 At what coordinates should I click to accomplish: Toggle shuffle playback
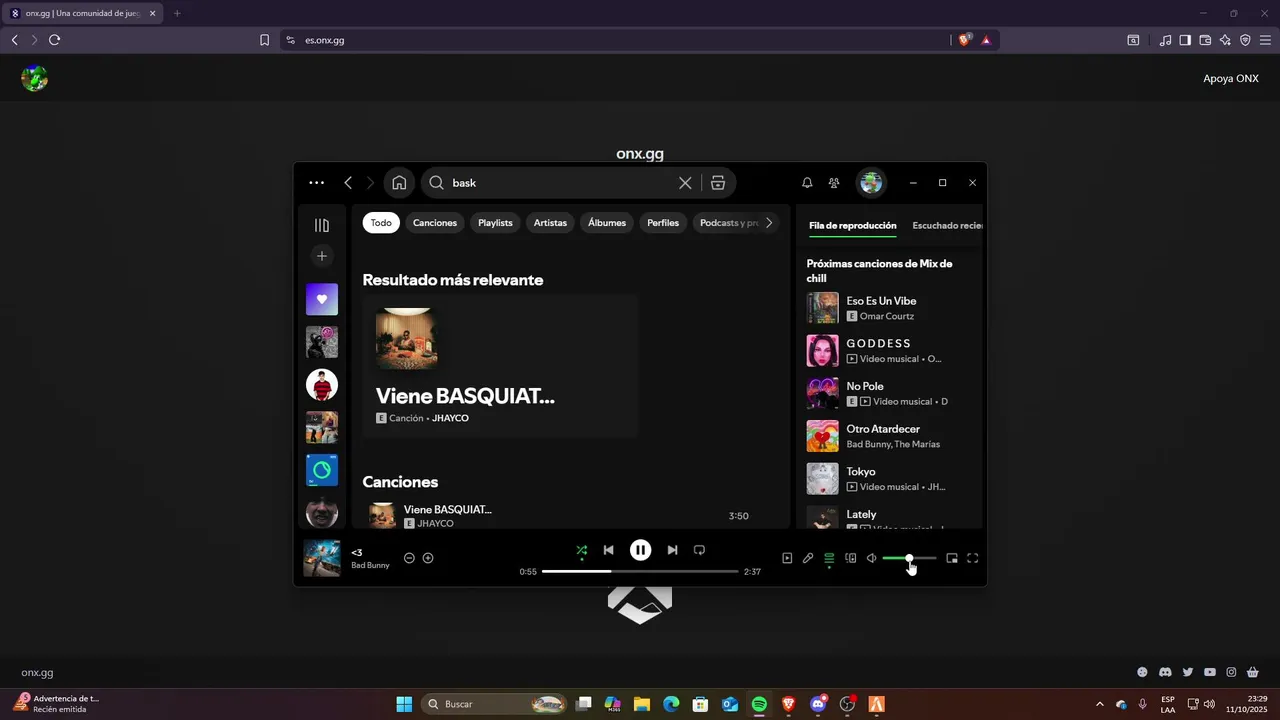click(582, 550)
